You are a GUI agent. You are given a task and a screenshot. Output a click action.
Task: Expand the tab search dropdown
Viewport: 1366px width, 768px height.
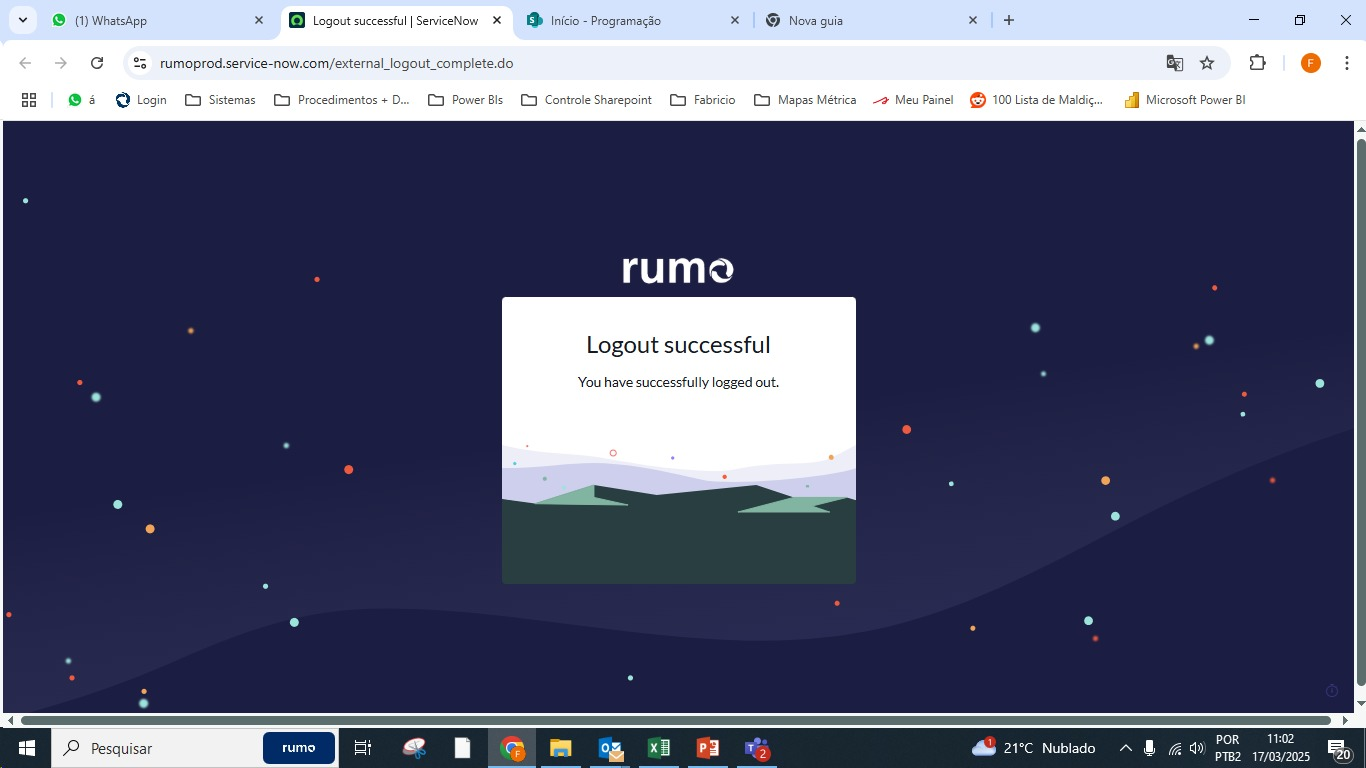pyautogui.click(x=22, y=20)
